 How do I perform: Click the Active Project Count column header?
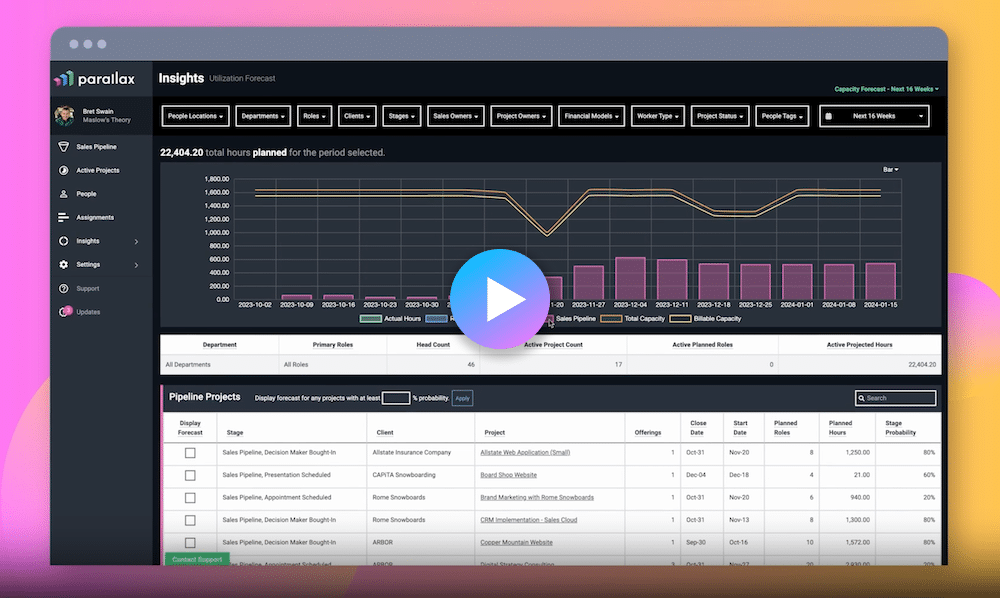click(553, 345)
